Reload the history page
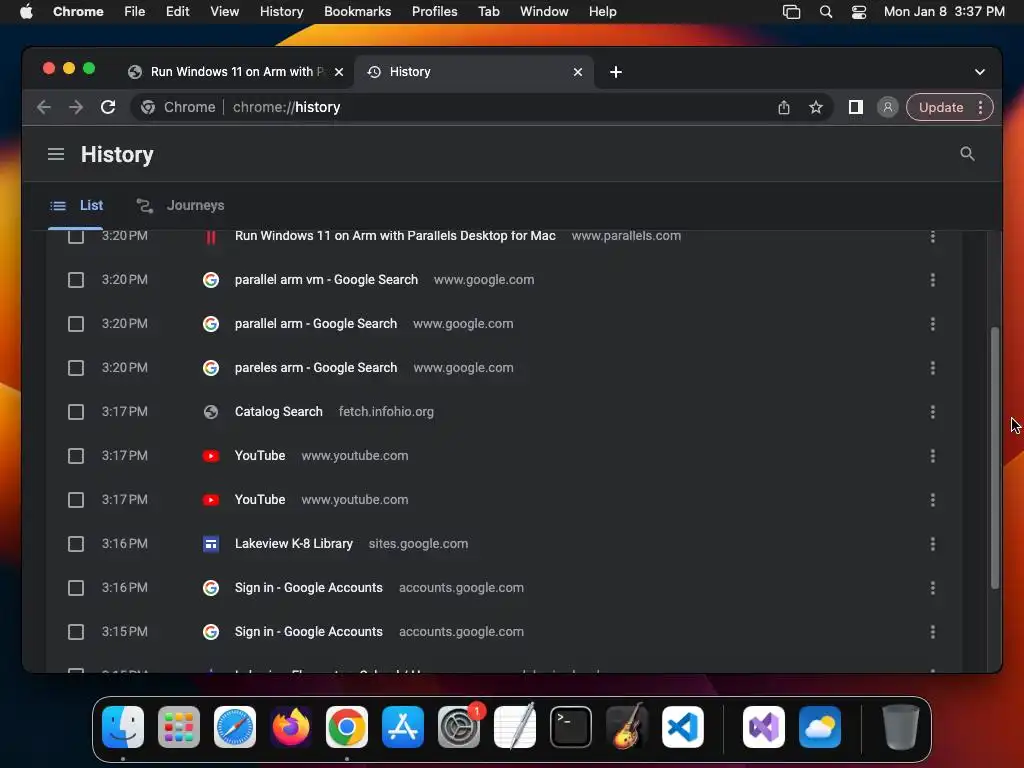The image size is (1024, 768). (x=108, y=107)
